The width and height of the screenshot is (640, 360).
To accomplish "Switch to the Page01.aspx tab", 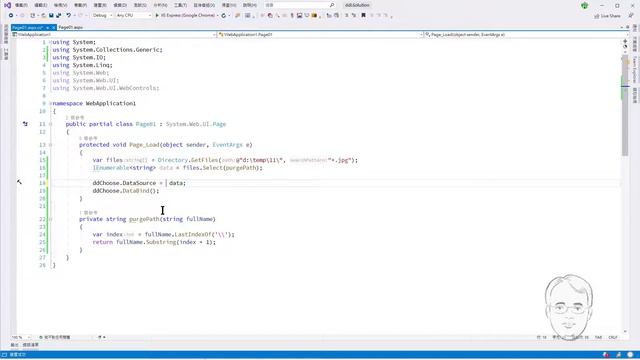I will click(71, 27).
